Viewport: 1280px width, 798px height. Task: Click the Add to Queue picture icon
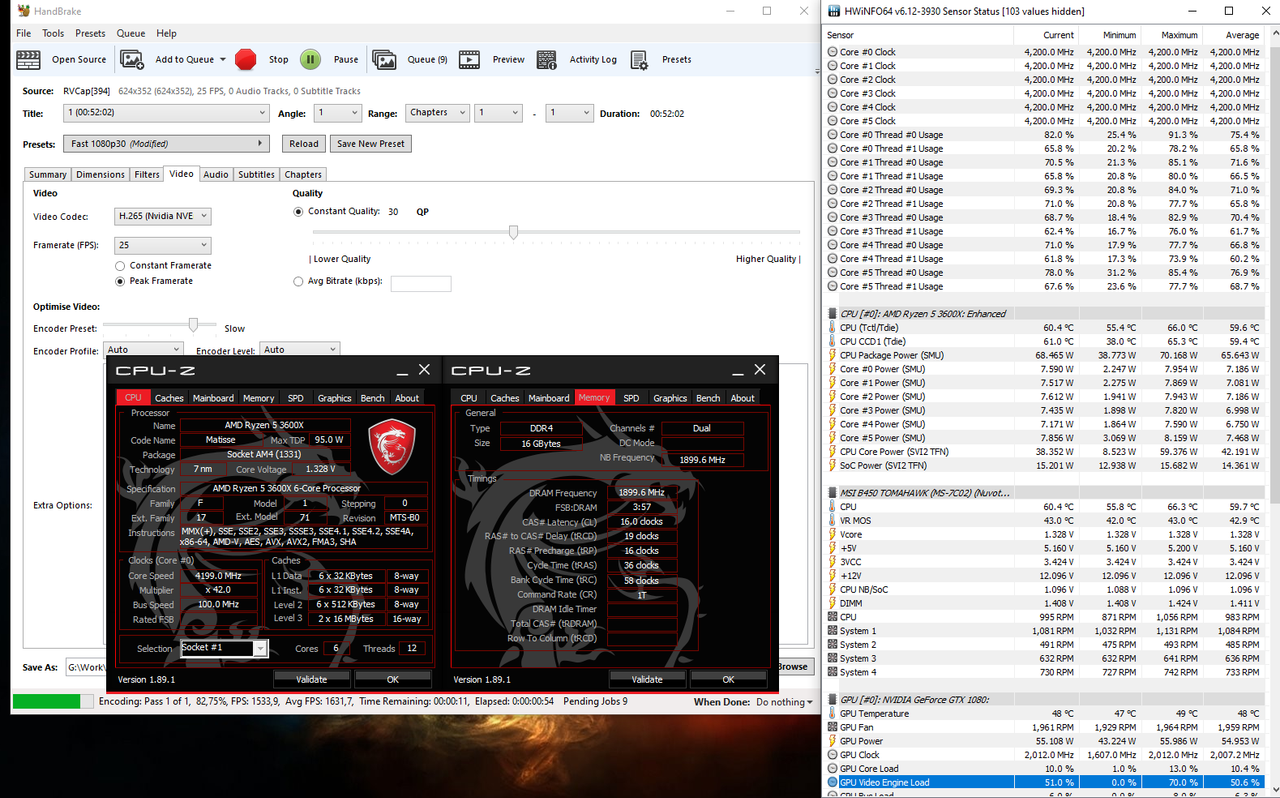coord(132,59)
